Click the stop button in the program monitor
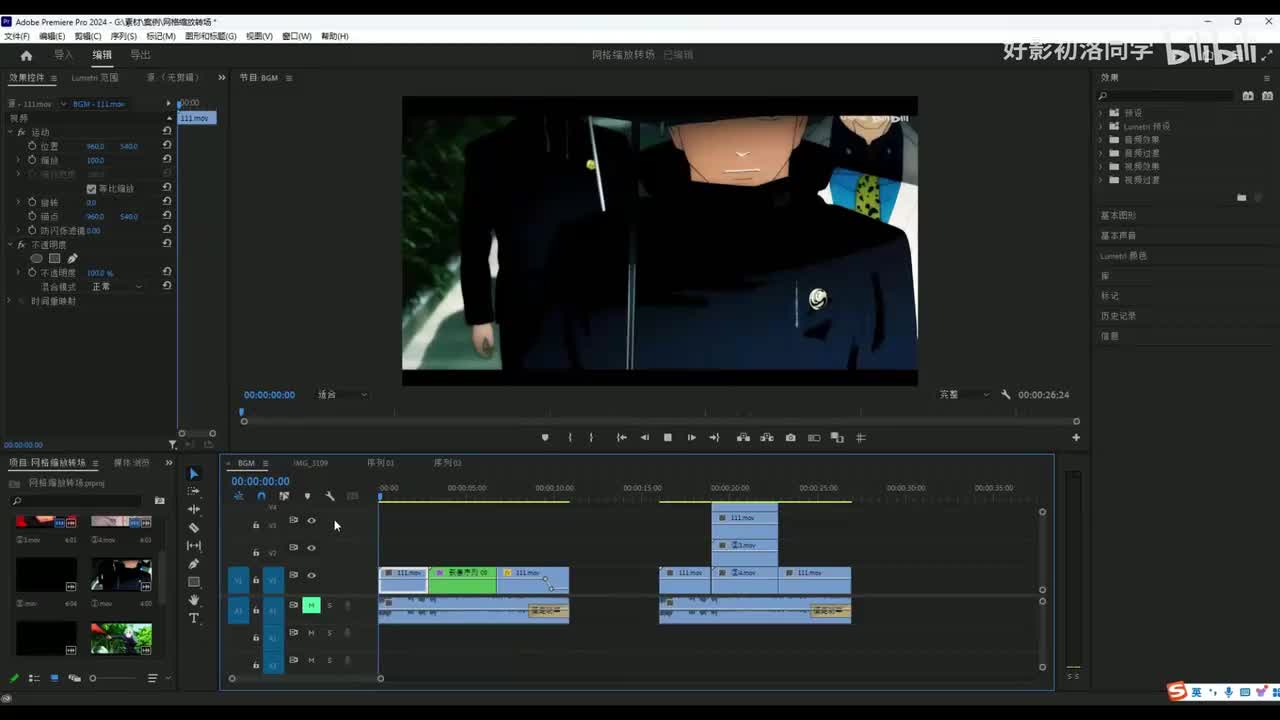 [668, 438]
